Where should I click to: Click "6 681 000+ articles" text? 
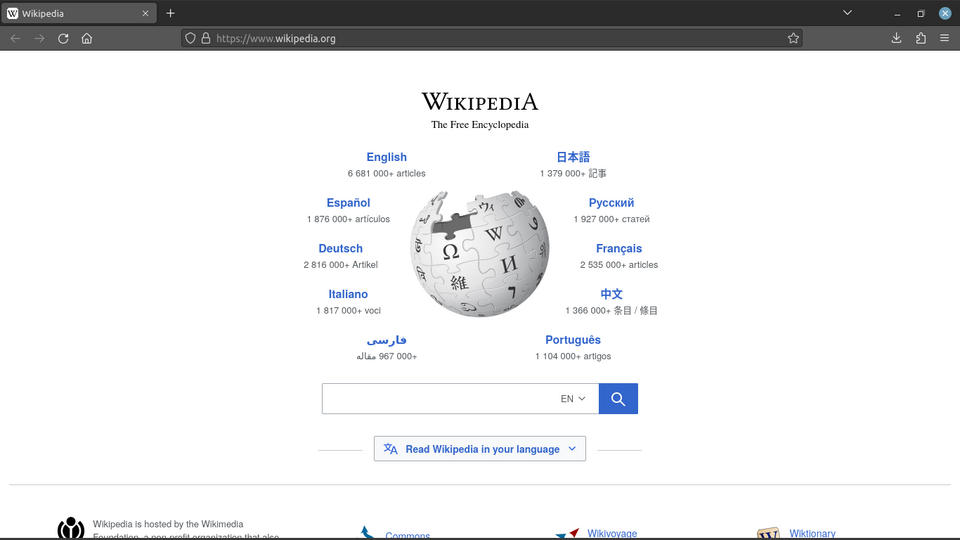[386, 173]
